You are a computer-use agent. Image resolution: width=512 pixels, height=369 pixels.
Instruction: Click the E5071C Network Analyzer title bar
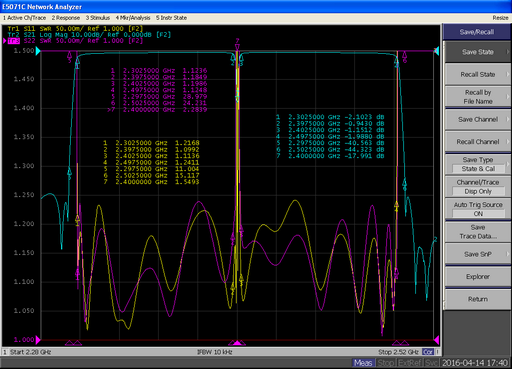click(256, 6)
